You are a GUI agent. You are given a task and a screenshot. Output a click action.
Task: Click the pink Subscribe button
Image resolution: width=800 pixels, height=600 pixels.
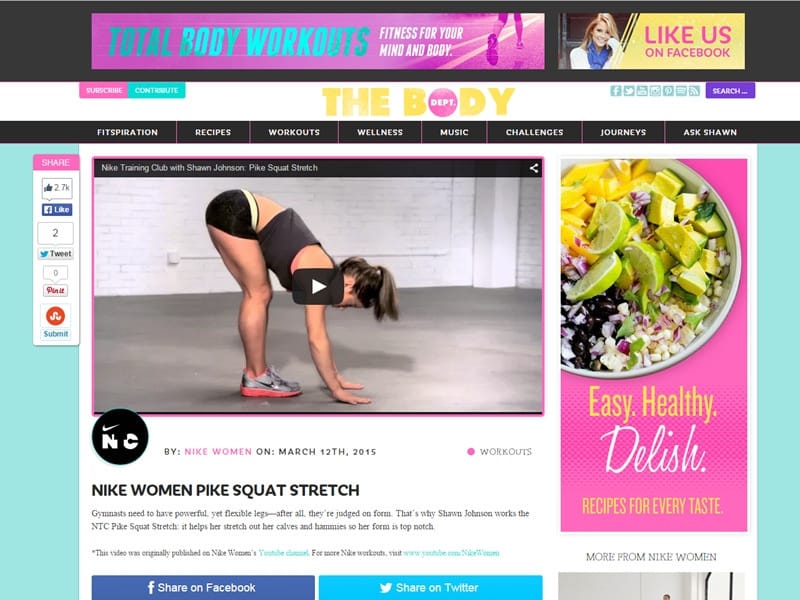tap(104, 90)
